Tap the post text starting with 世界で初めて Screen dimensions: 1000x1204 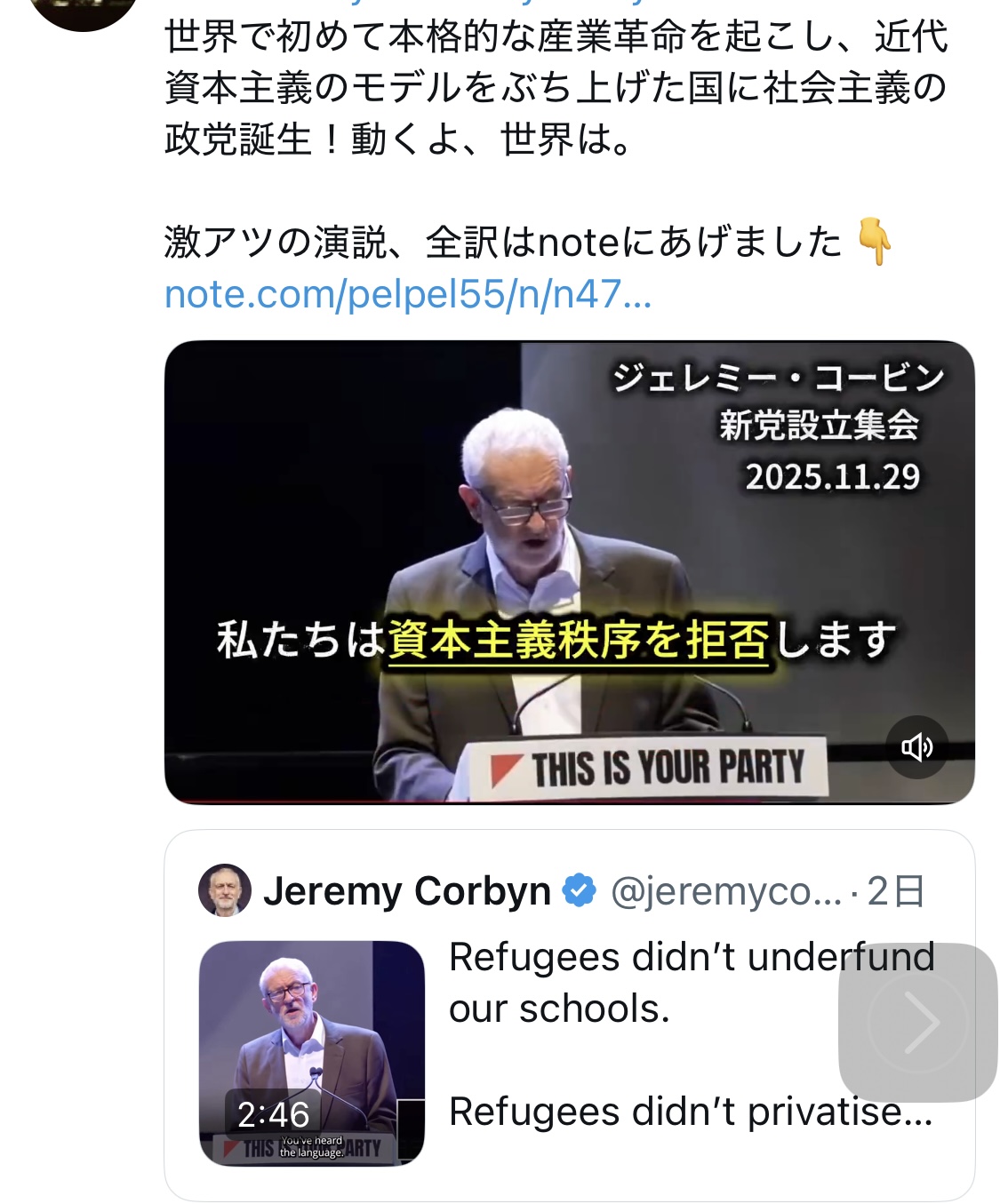[x=556, y=87]
